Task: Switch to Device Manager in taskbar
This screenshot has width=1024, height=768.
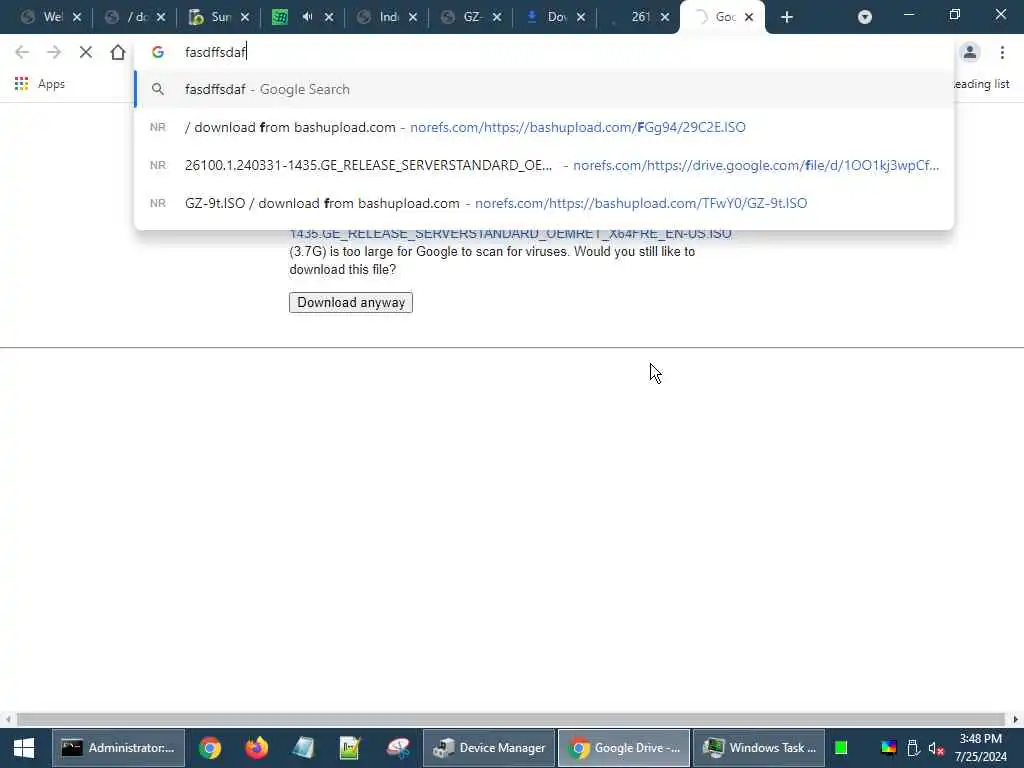Action: coord(489,748)
